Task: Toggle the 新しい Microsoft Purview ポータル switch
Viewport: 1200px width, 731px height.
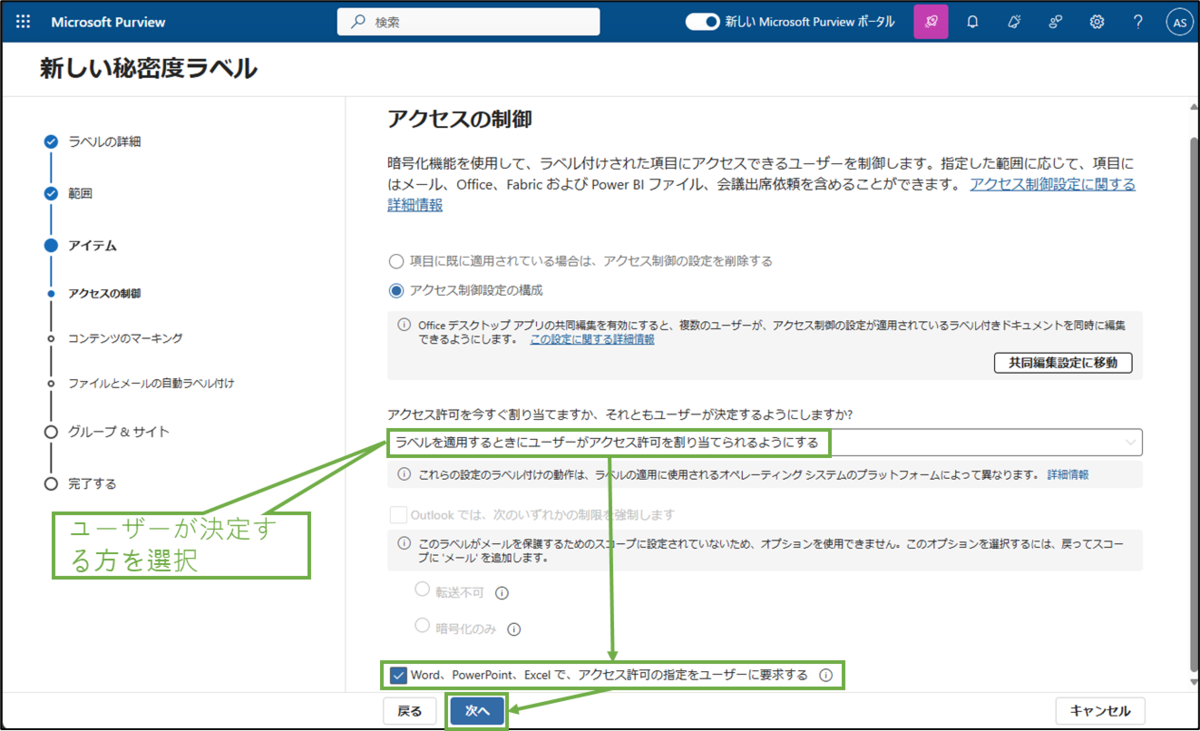Action: coord(703,22)
